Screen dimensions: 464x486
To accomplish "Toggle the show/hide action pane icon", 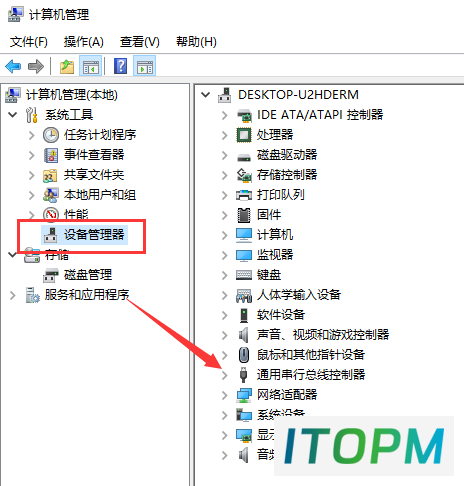I will coord(144,66).
